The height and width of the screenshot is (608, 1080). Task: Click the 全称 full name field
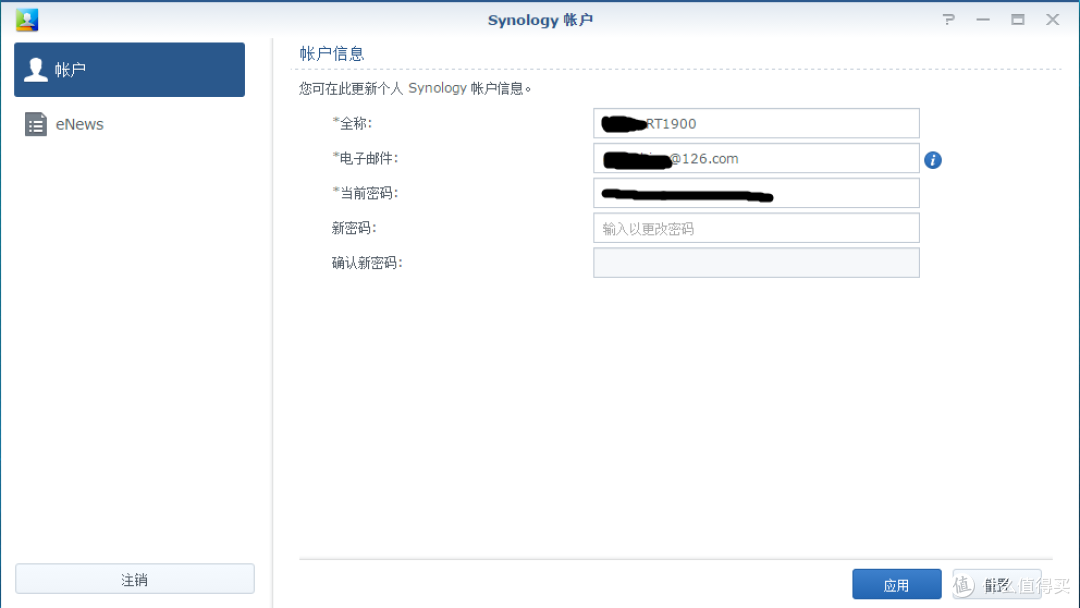(756, 123)
